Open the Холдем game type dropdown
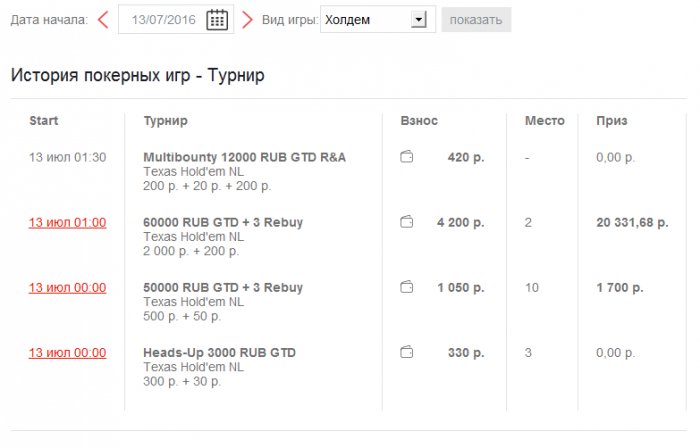This screenshot has height=448, width=700. coord(378,20)
